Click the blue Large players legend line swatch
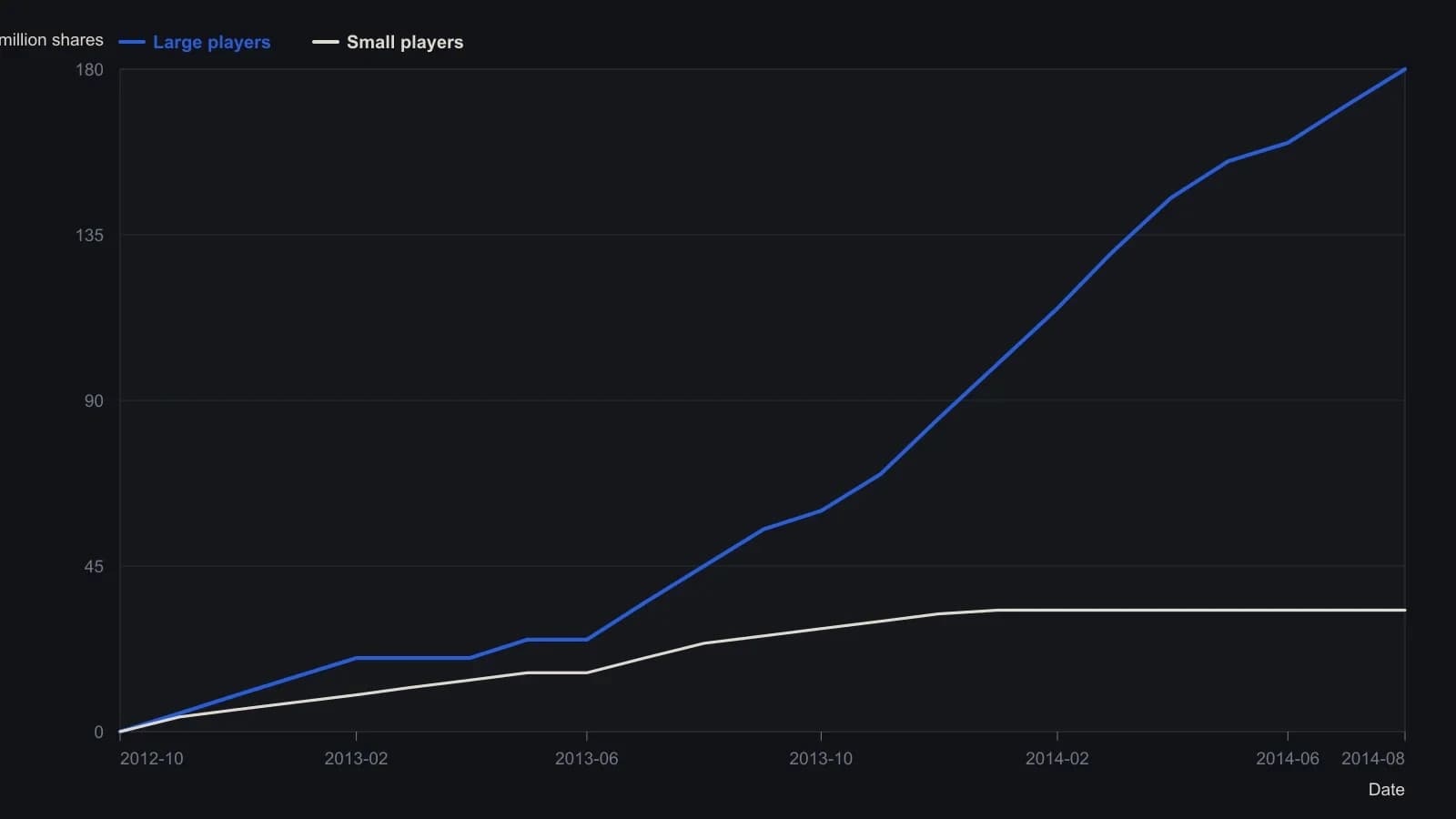This screenshot has height=819, width=1456. [132, 42]
